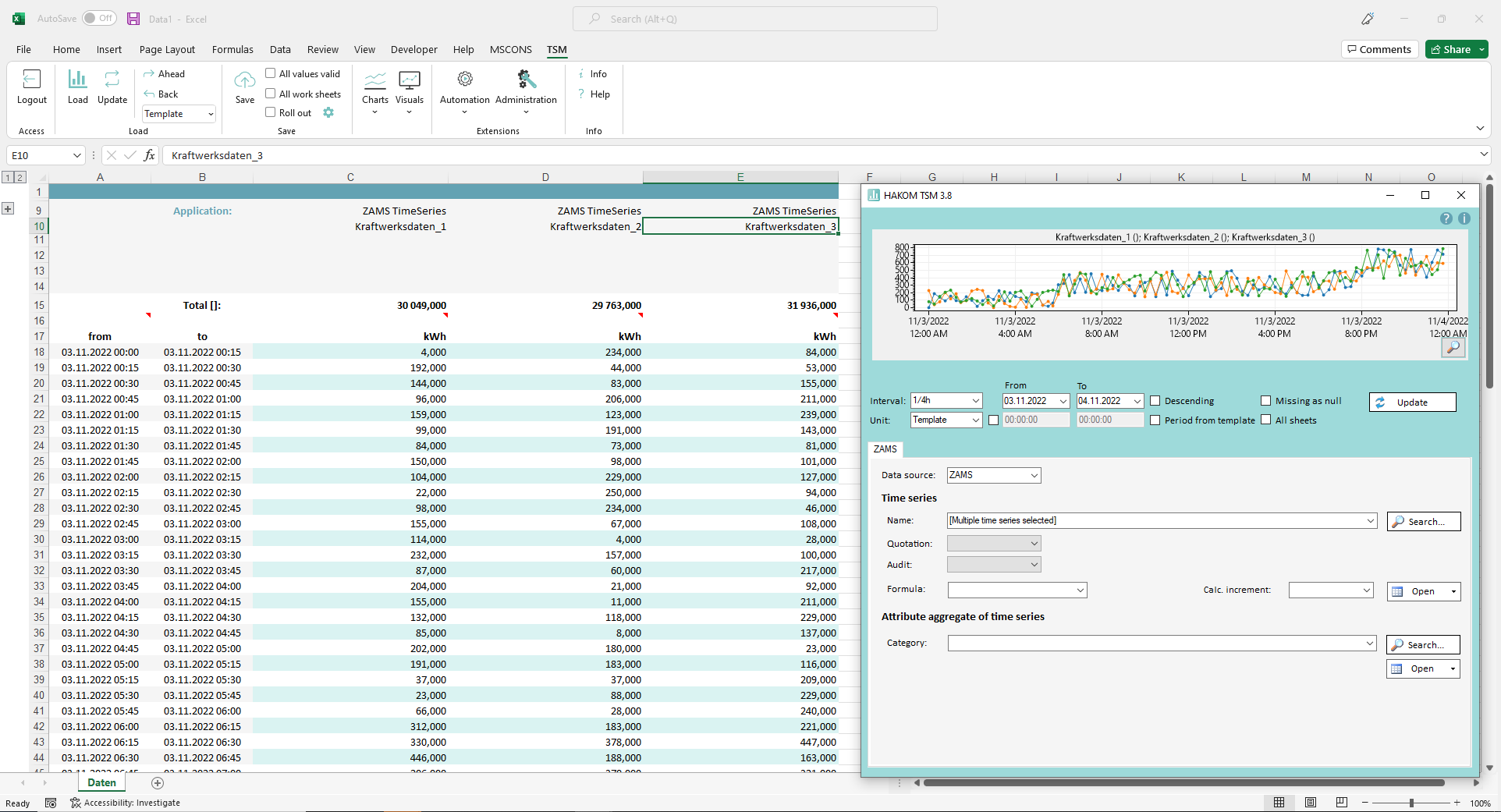Click the Comments button

(x=1380, y=49)
